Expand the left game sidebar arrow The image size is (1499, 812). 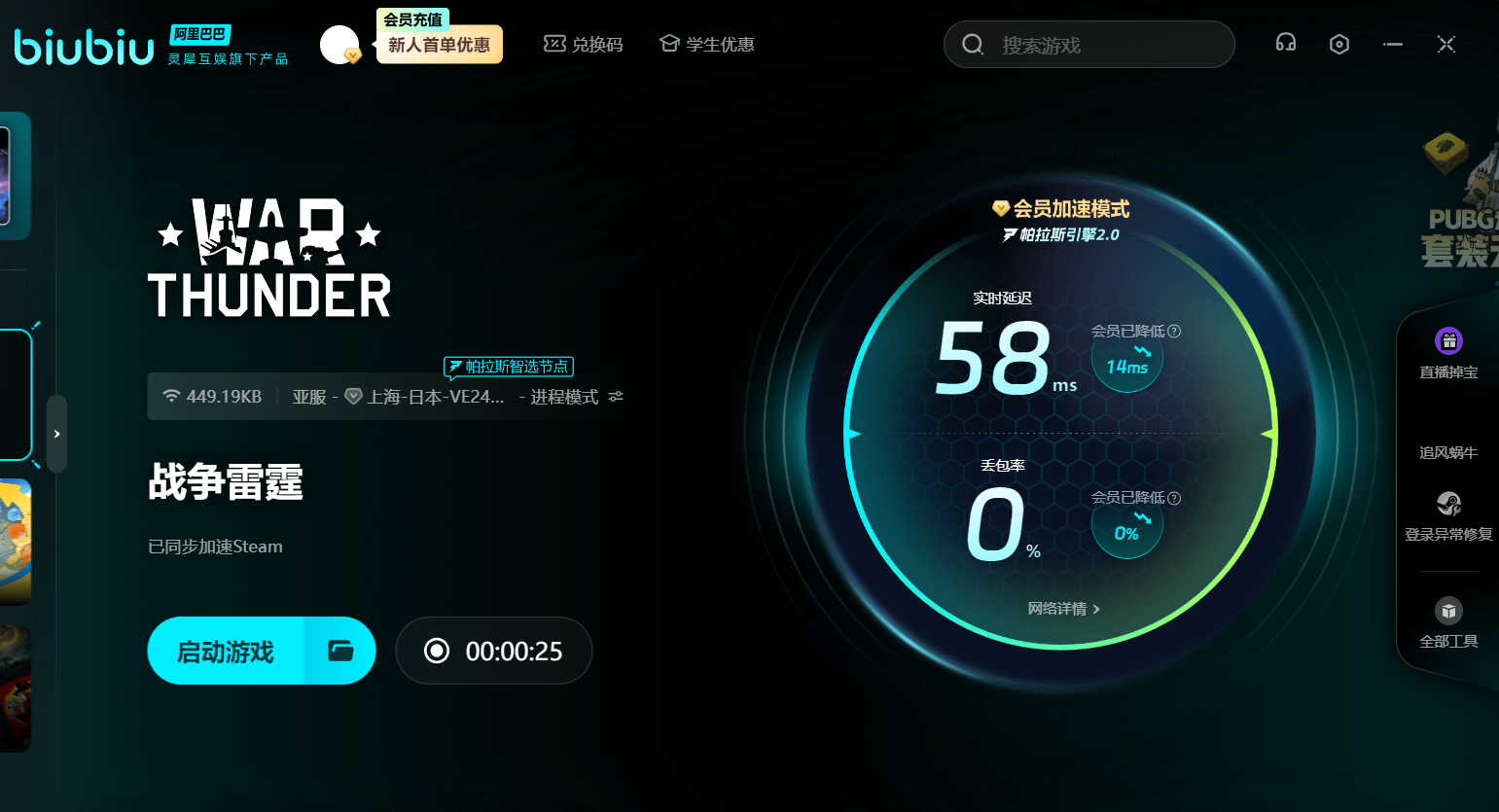point(57,434)
